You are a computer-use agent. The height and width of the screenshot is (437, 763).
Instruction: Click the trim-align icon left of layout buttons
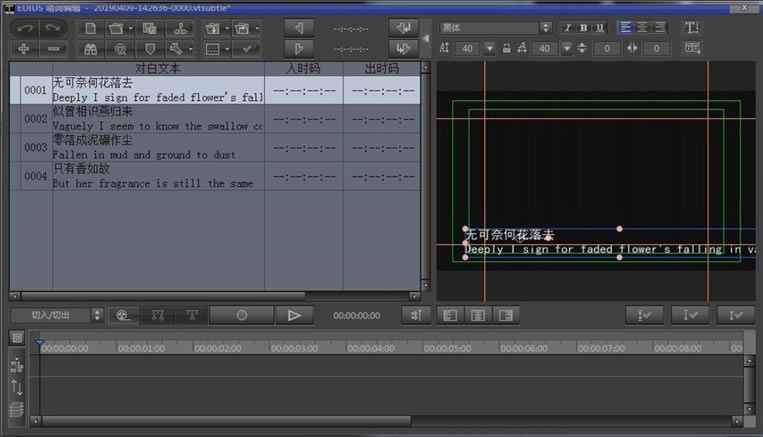(416, 315)
